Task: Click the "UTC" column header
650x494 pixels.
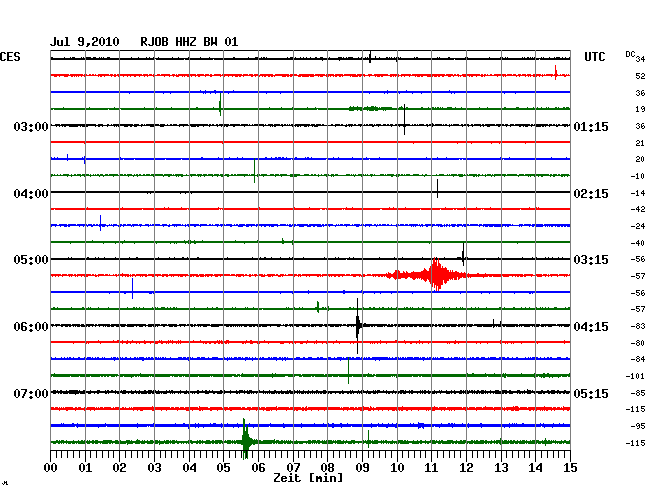Action: point(594,57)
